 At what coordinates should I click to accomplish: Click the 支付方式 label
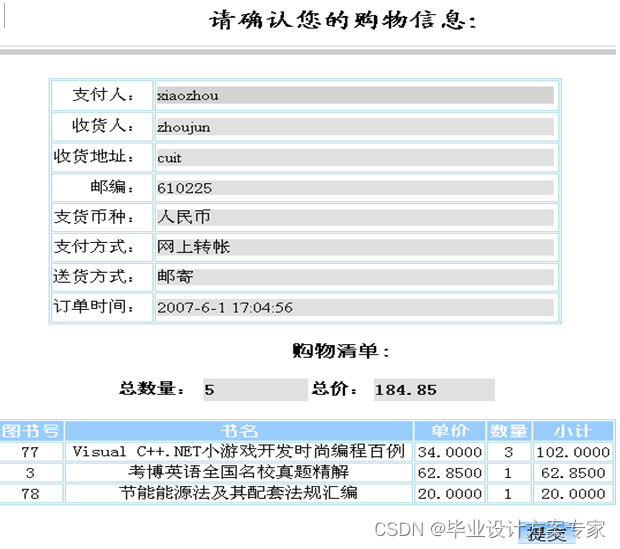(94, 247)
